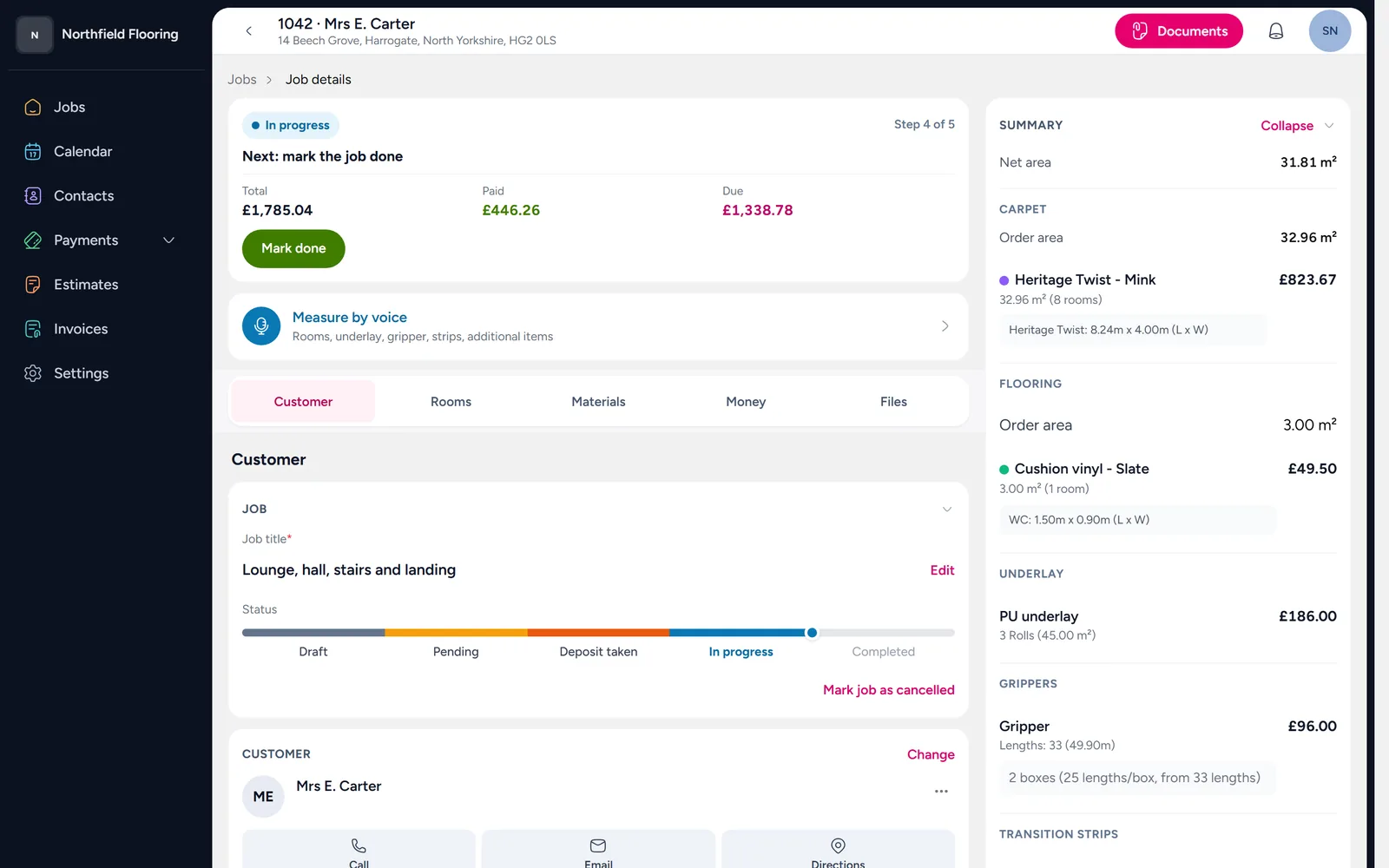The image size is (1389, 868).
Task: Click the ME customer initials avatar
Action: click(263, 796)
